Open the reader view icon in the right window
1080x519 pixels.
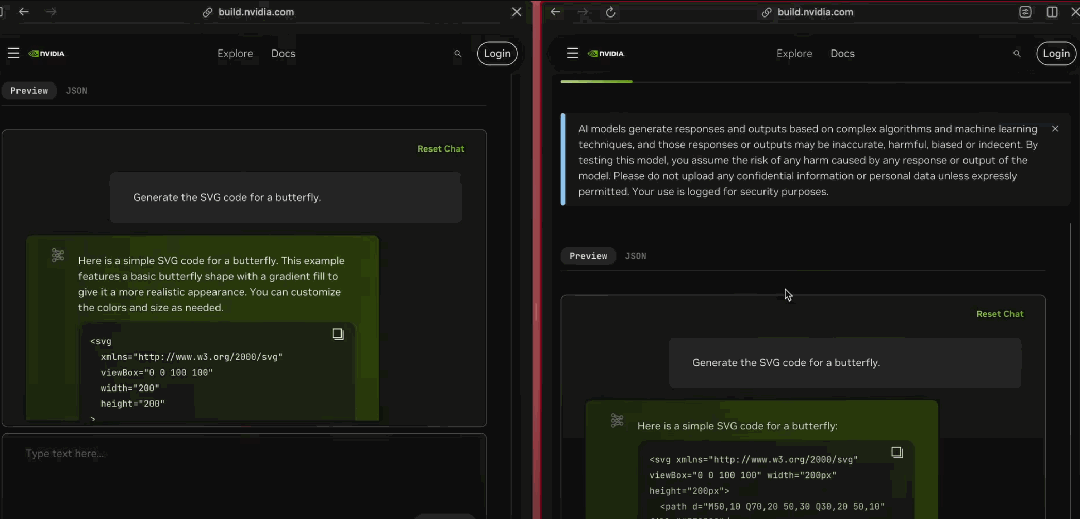(x=1026, y=12)
